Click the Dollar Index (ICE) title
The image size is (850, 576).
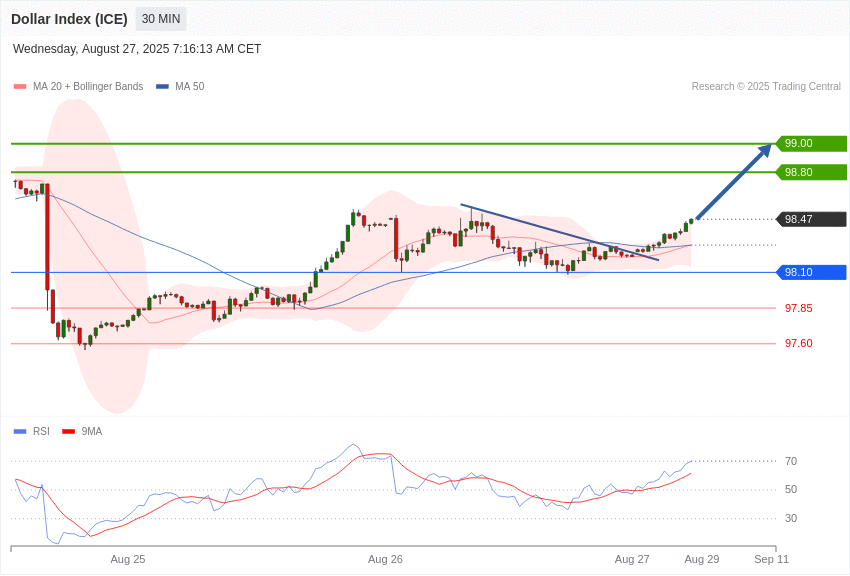69,19
